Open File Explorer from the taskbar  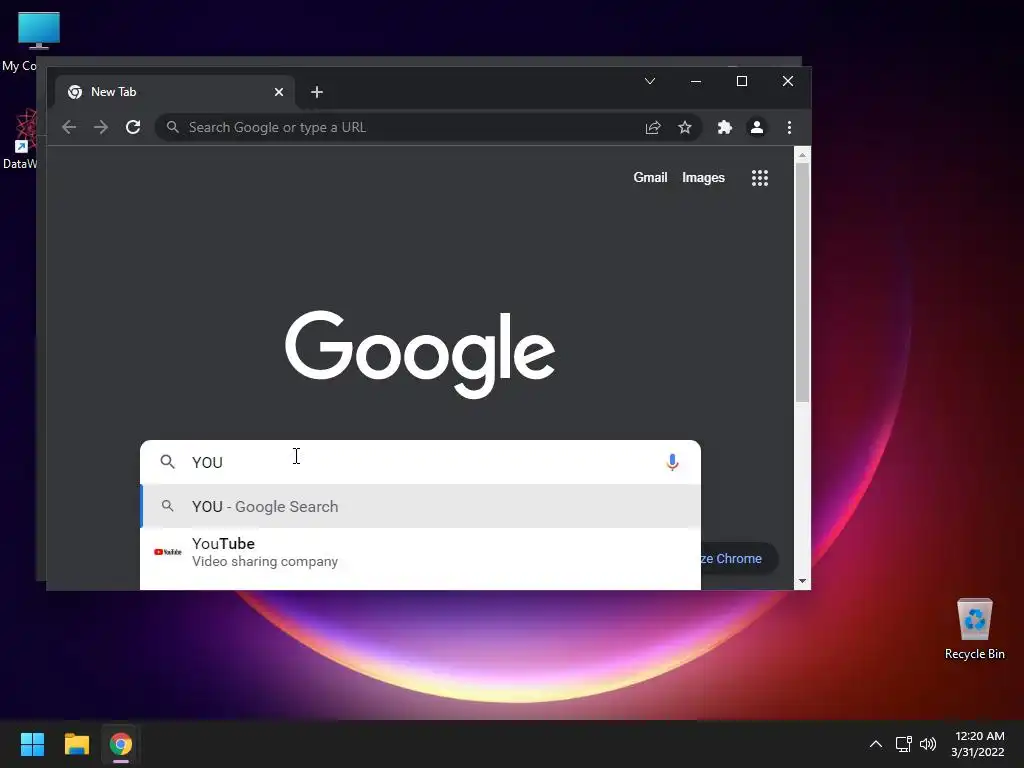(x=76, y=744)
